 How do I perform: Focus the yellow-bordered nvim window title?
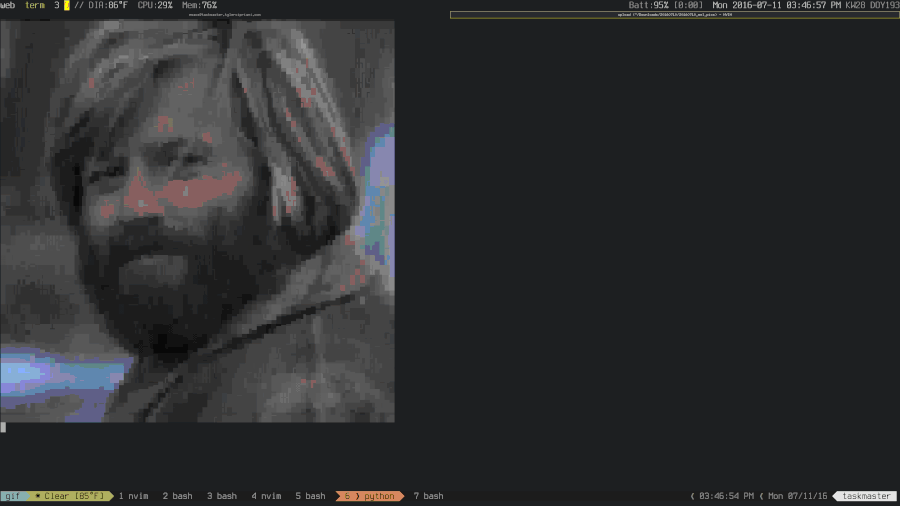point(673,15)
